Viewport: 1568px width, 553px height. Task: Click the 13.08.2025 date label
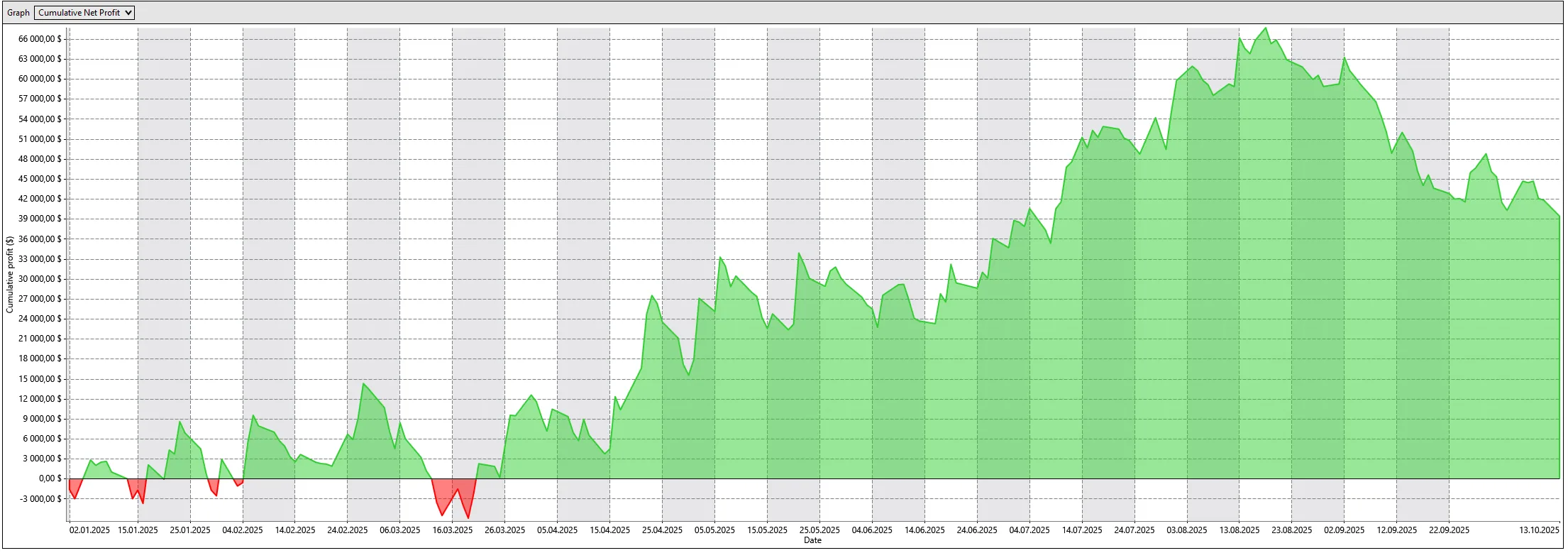coord(1240,530)
